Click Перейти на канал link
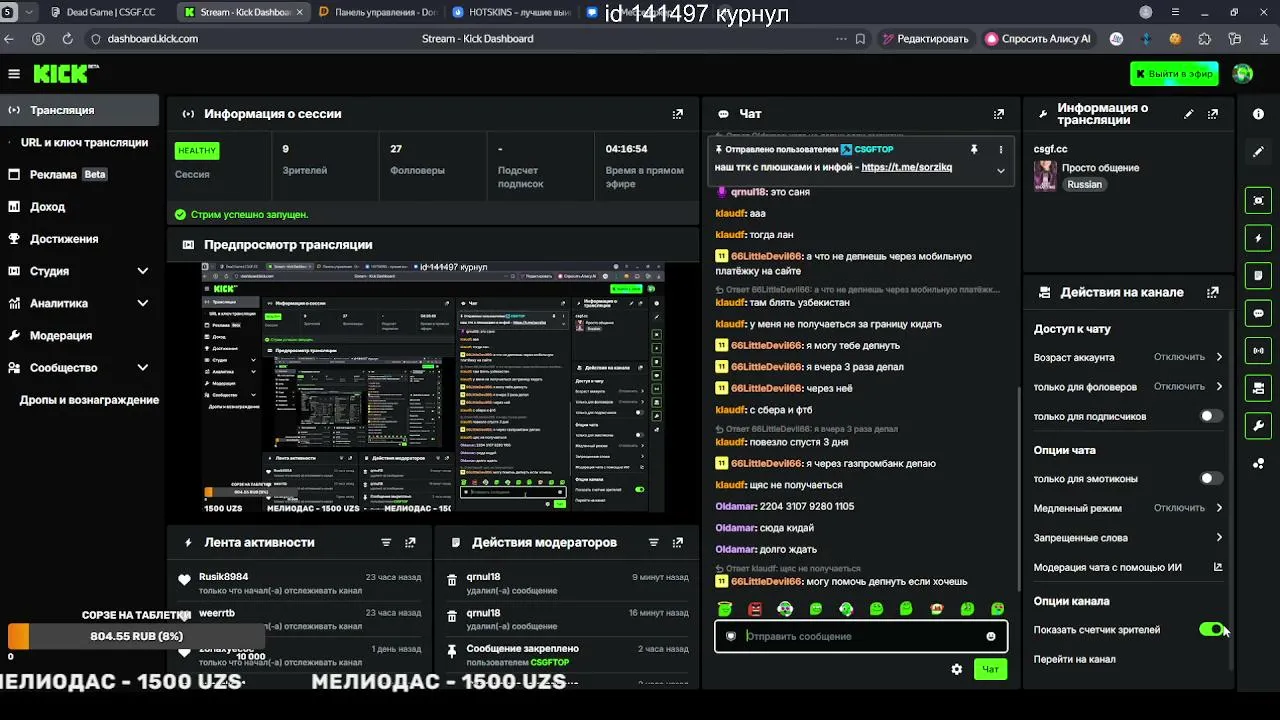Screen dimensions: 1280x720 1075,659
